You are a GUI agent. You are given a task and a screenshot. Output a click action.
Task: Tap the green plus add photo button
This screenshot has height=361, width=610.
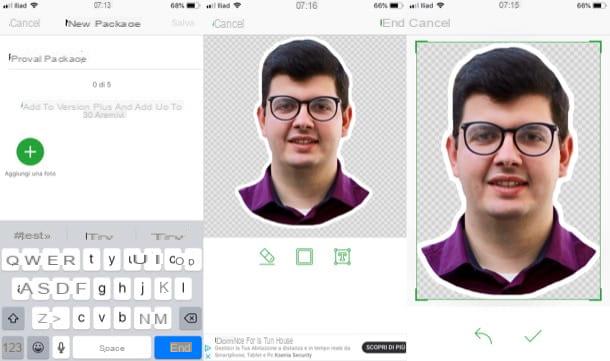[x=30, y=152]
